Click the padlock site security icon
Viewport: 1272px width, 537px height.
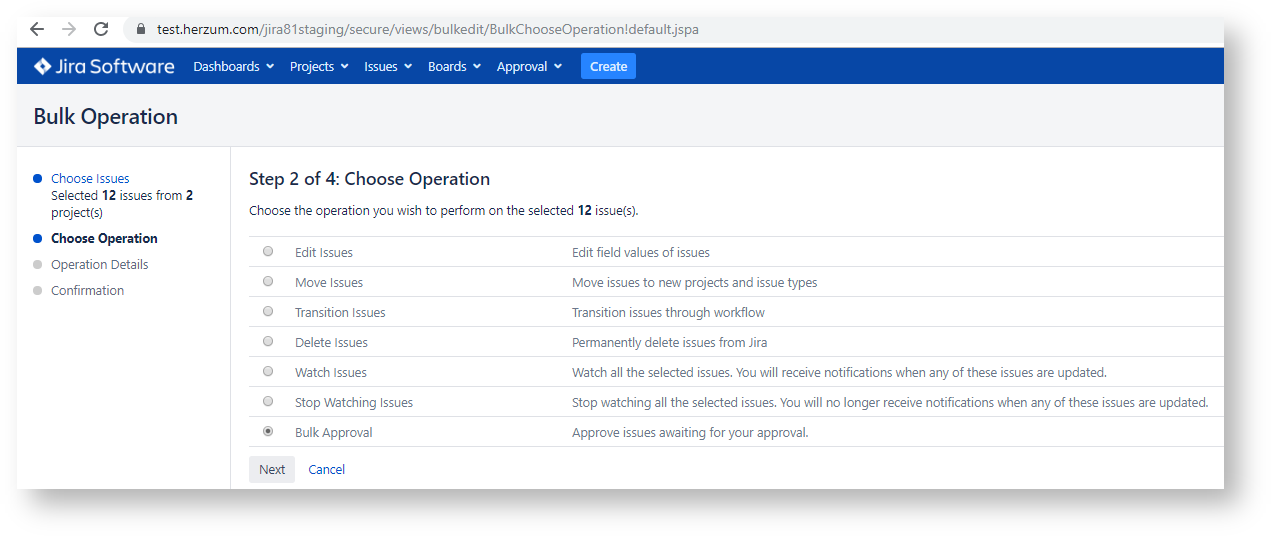coord(141,30)
